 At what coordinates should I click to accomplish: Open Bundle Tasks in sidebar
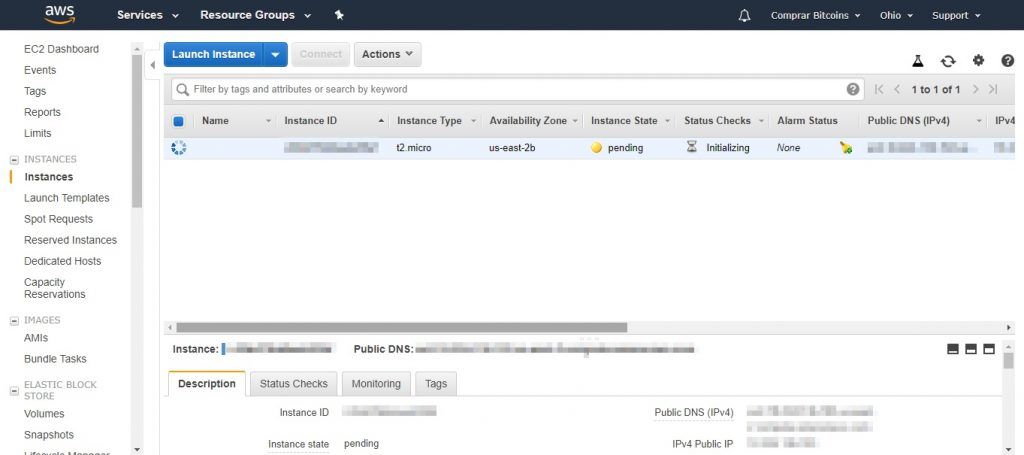[55, 359]
